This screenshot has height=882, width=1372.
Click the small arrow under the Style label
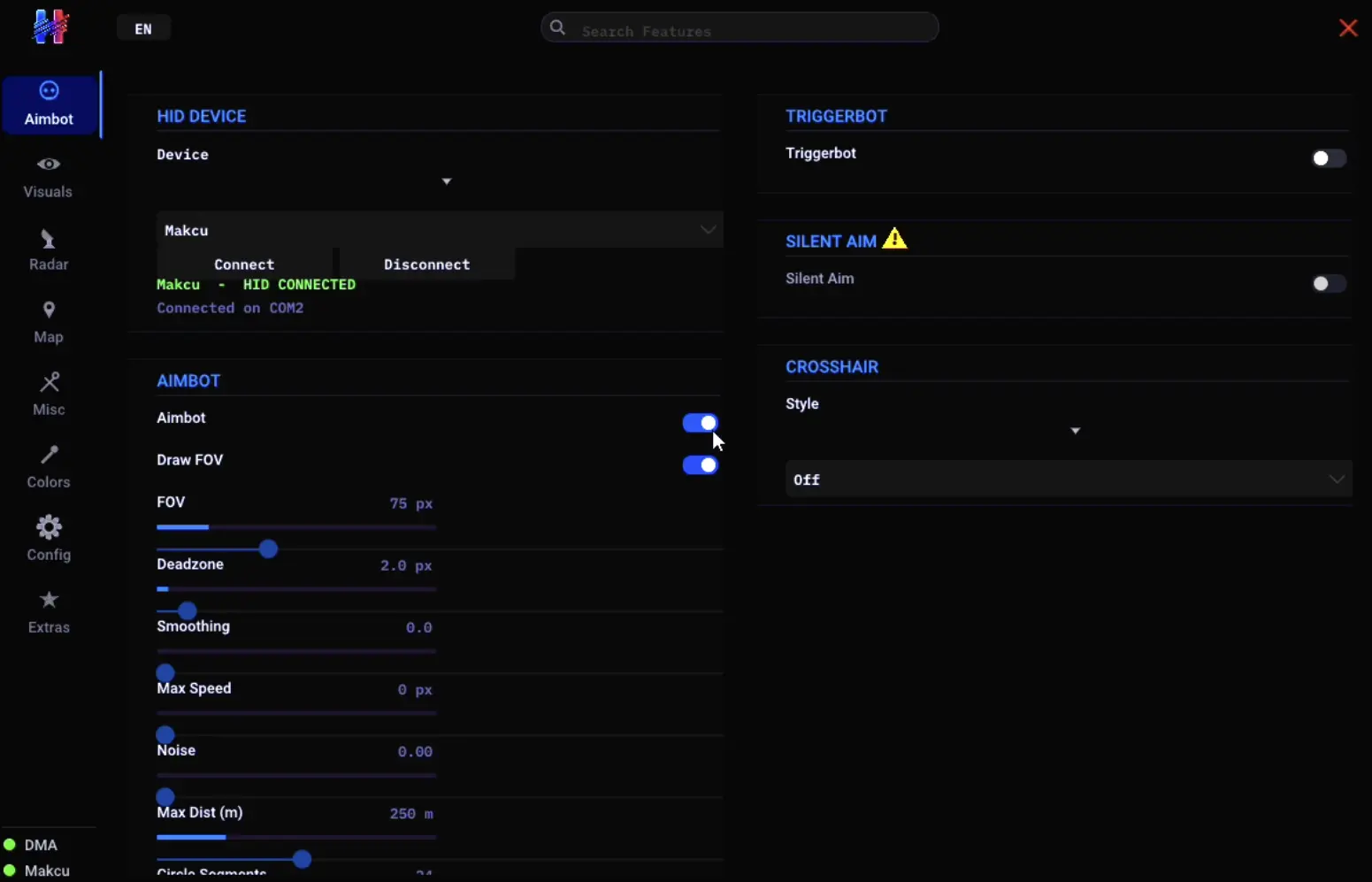(1076, 431)
